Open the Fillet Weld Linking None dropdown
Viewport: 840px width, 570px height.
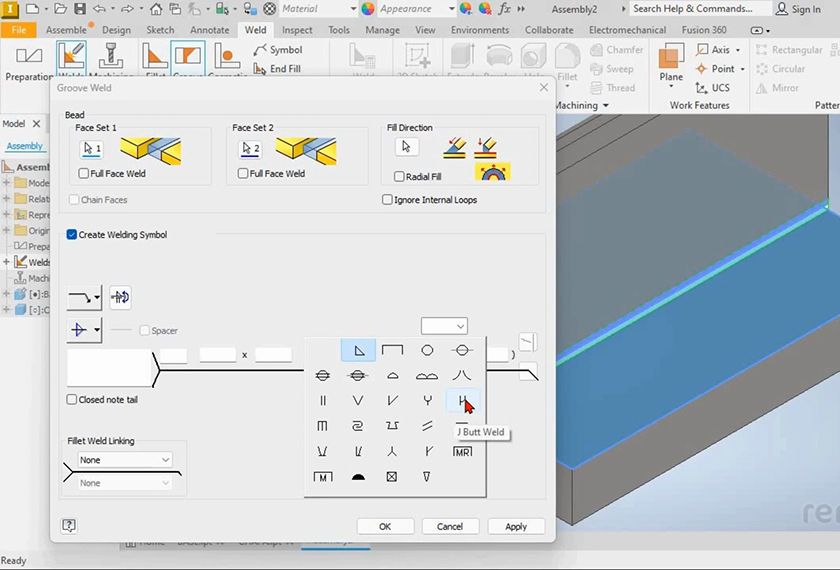(125, 460)
